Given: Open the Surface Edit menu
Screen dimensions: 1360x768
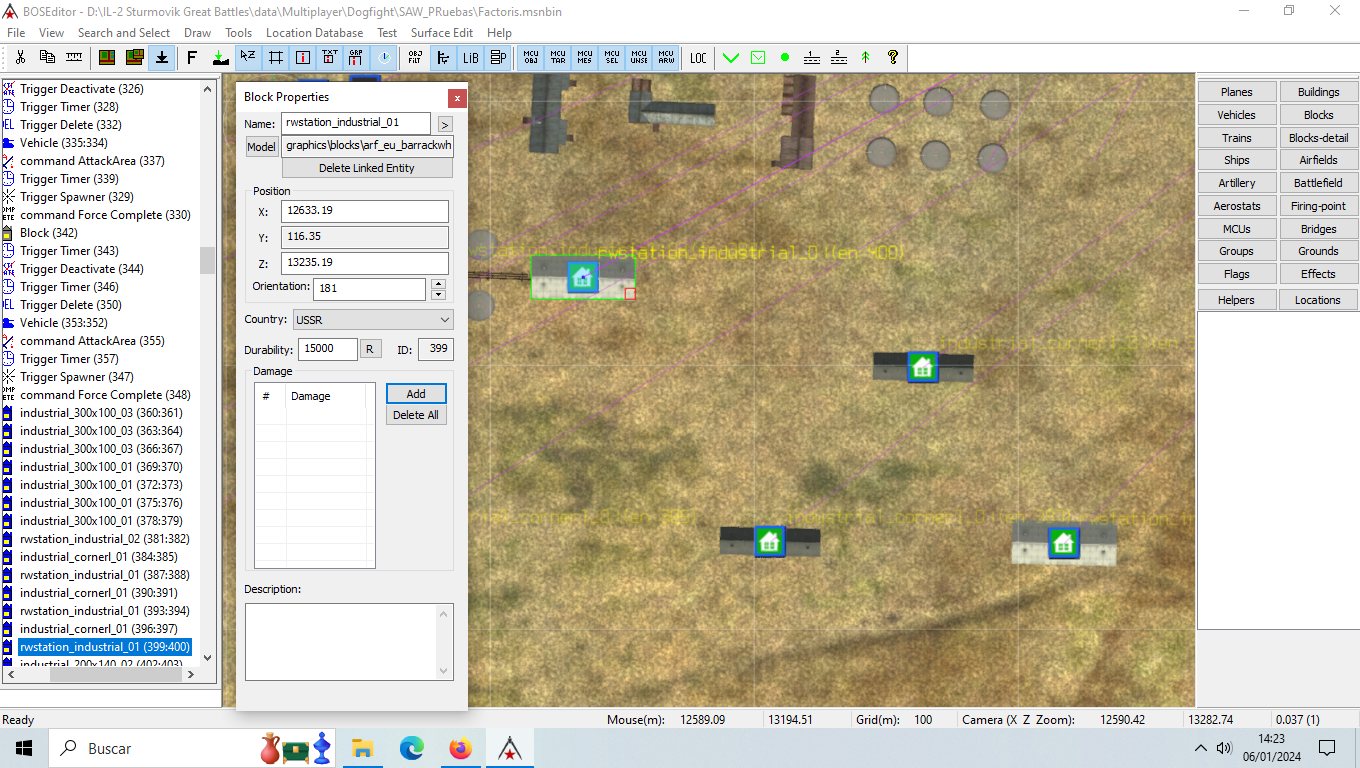Looking at the screenshot, I should point(442,33).
